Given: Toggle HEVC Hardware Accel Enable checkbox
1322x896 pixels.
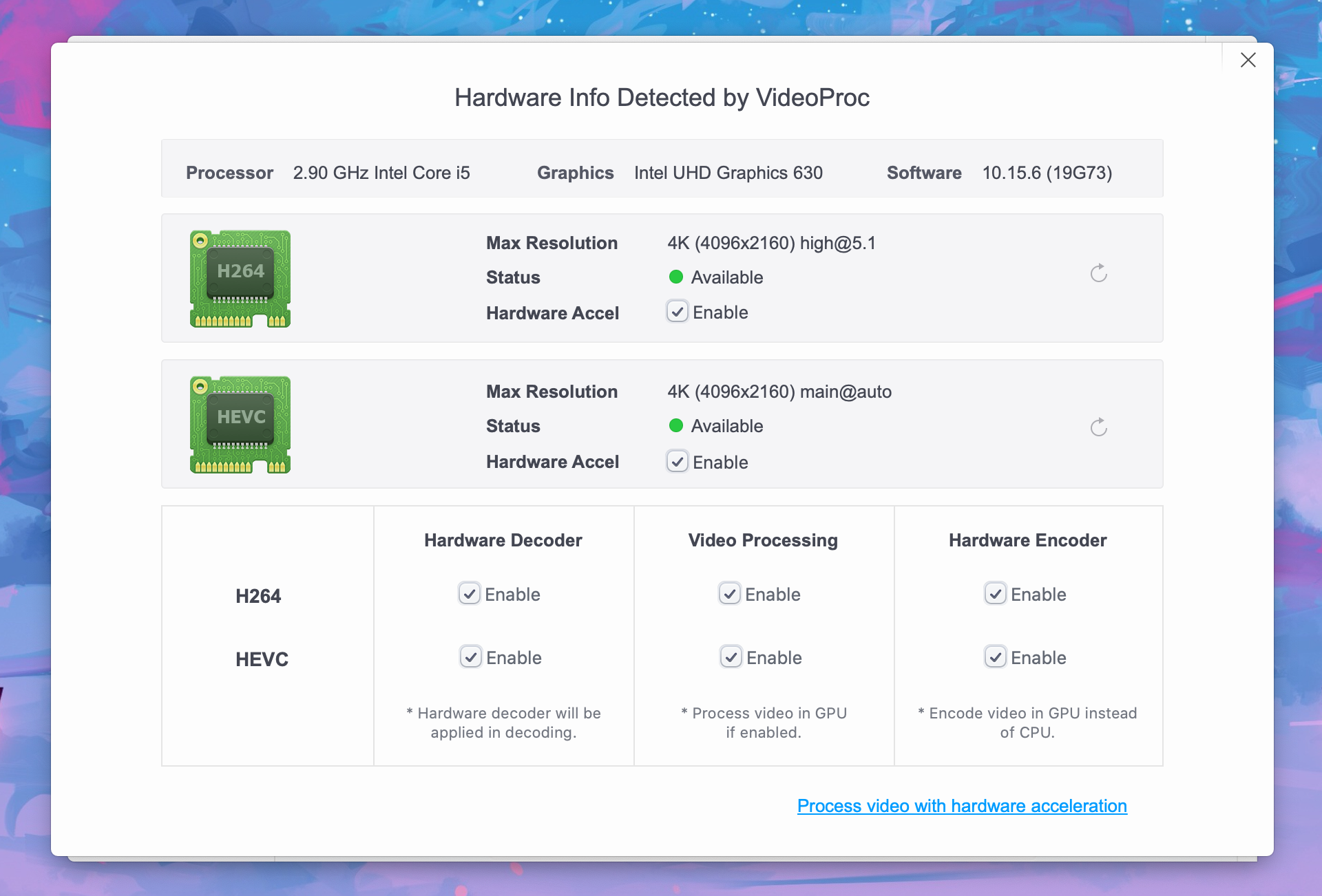Looking at the screenshot, I should pos(678,461).
